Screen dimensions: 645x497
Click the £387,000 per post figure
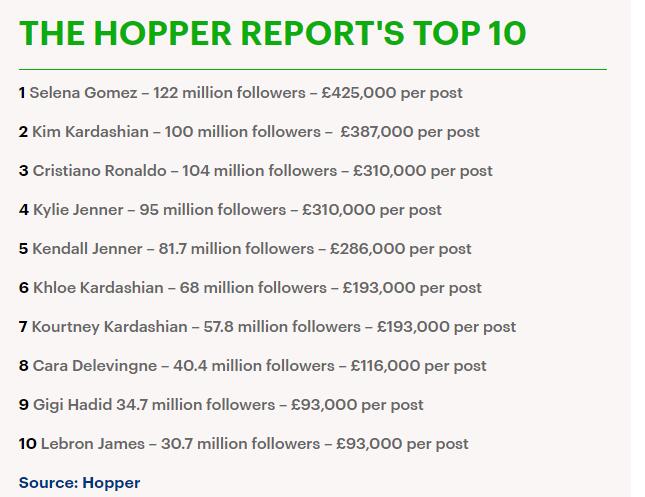(x=410, y=132)
